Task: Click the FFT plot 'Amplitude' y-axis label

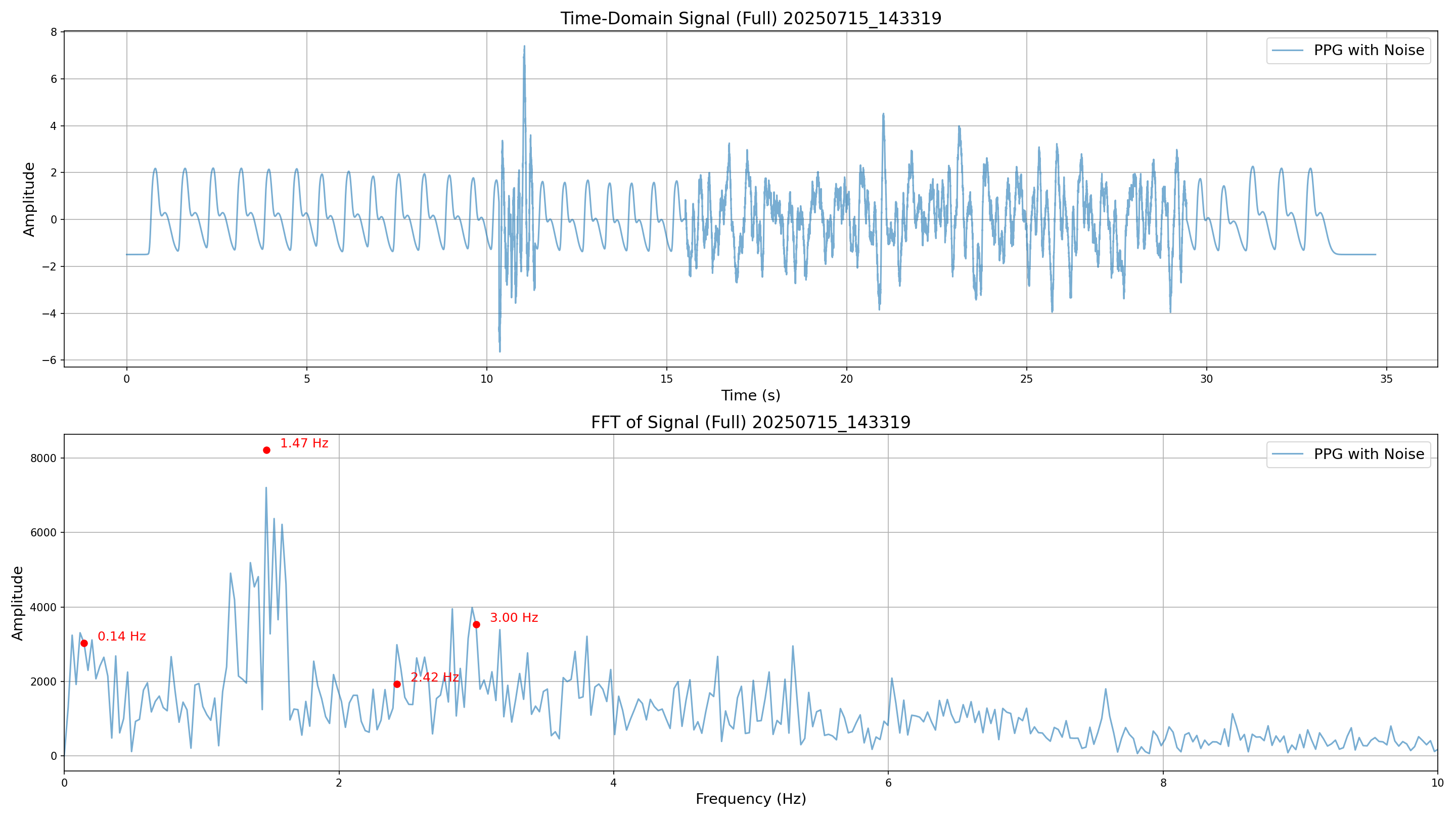Action: 18,603
